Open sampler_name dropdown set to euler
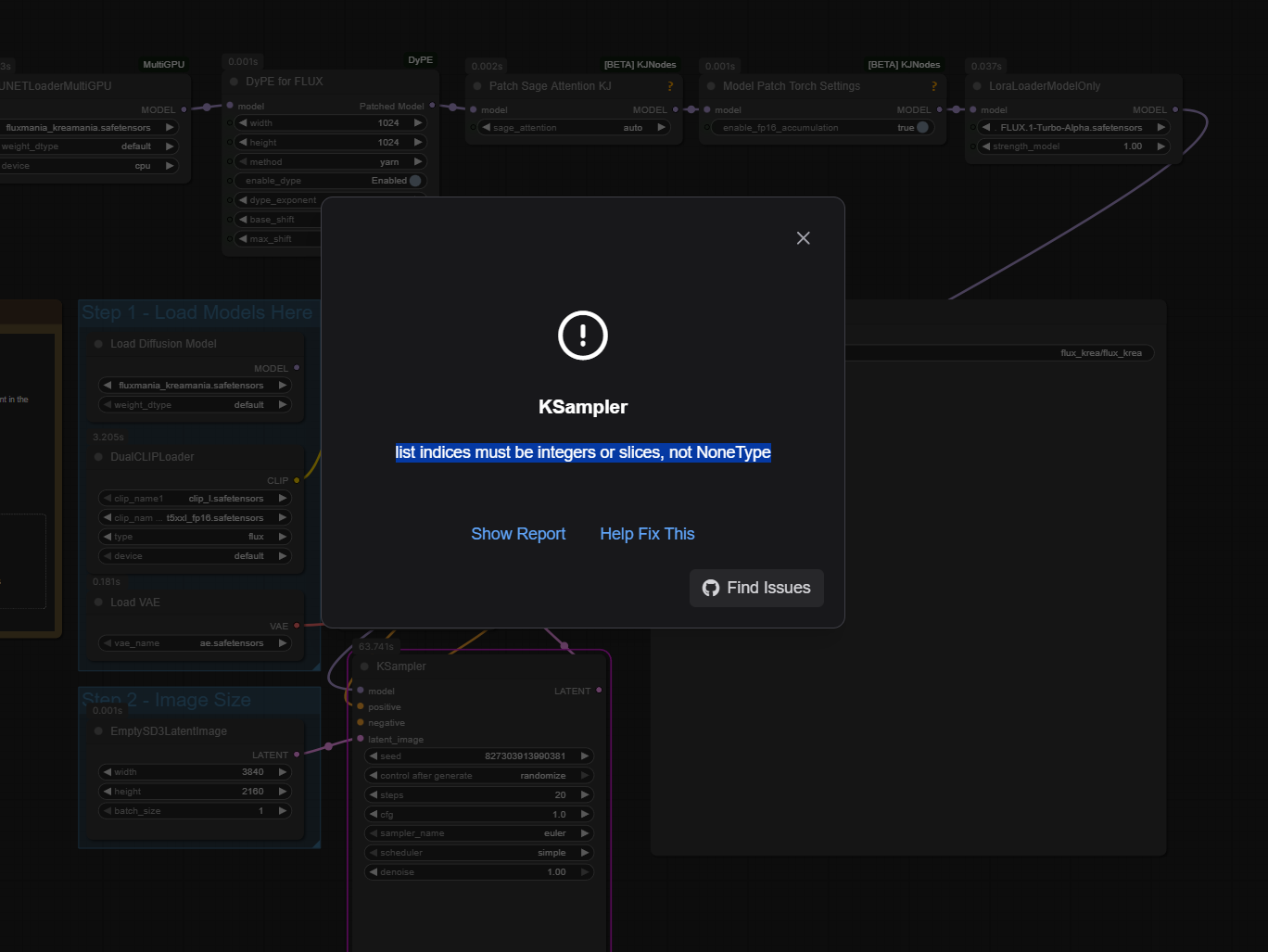The width and height of the screenshot is (1268, 952). pyautogui.click(x=479, y=833)
